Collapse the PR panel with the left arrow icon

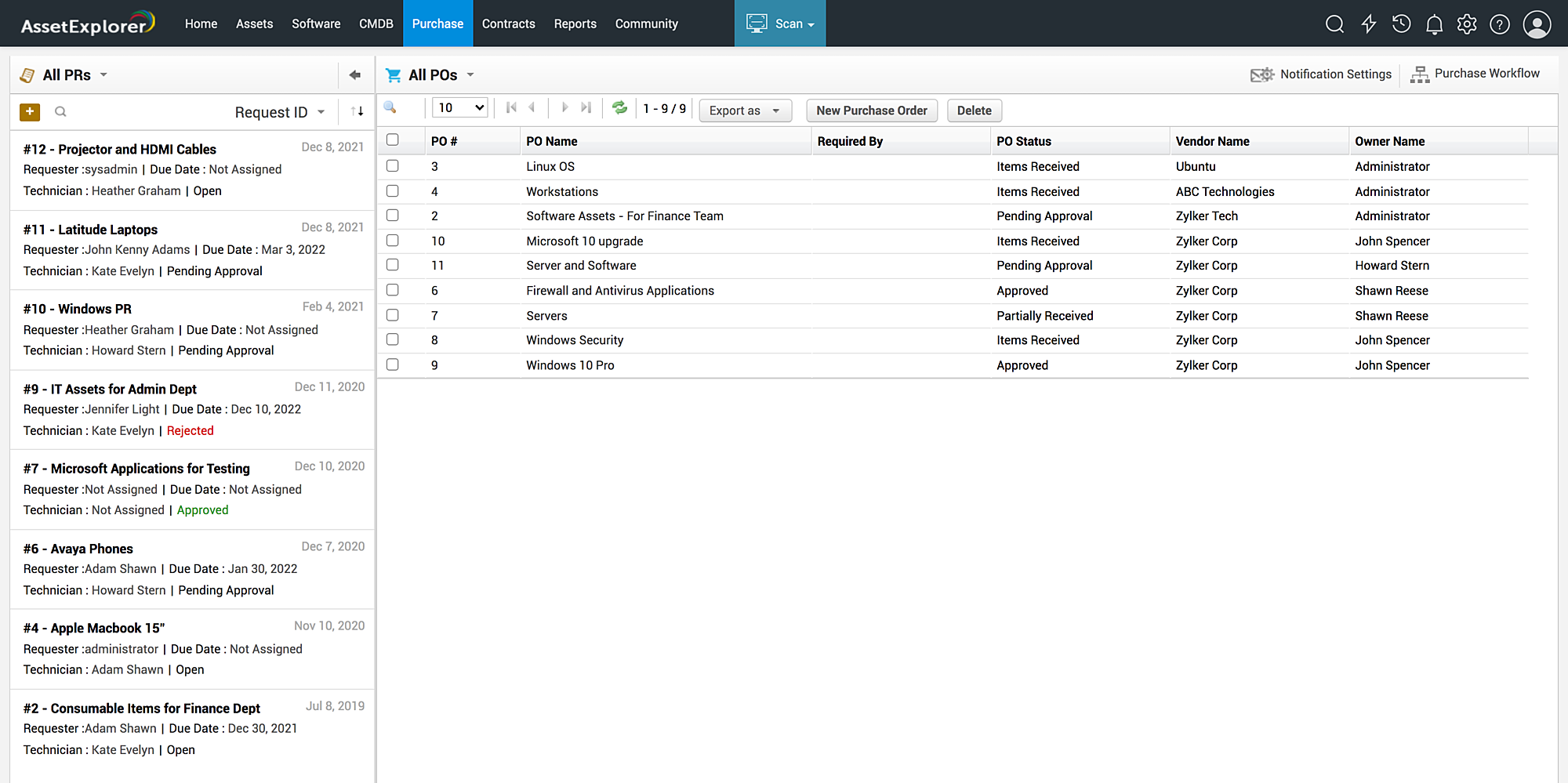point(354,75)
